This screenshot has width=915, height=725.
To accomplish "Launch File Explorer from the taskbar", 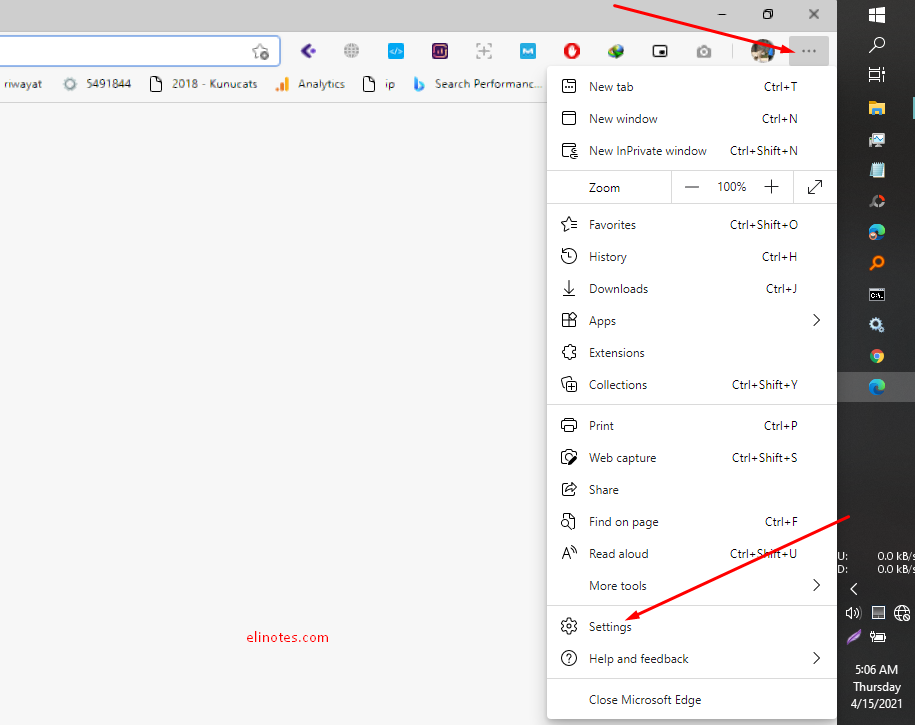I will (x=876, y=107).
